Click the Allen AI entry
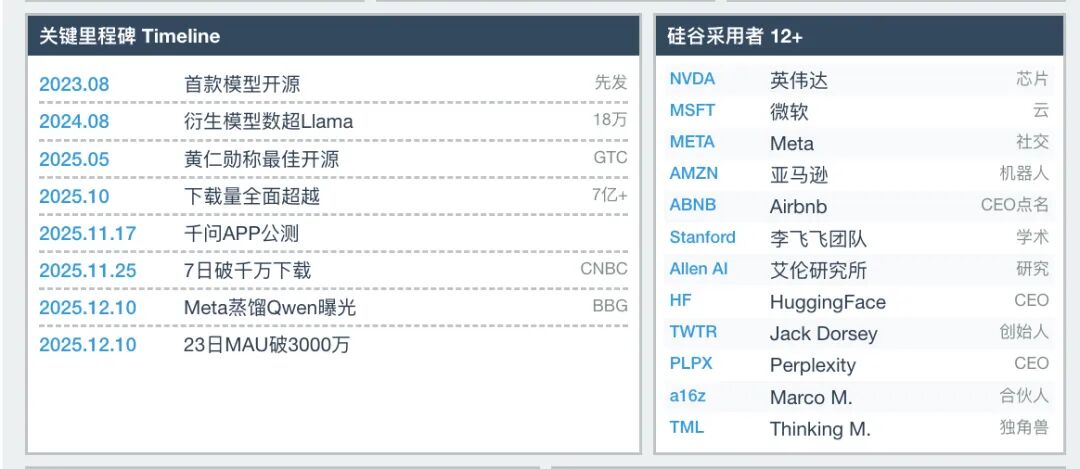 click(698, 269)
